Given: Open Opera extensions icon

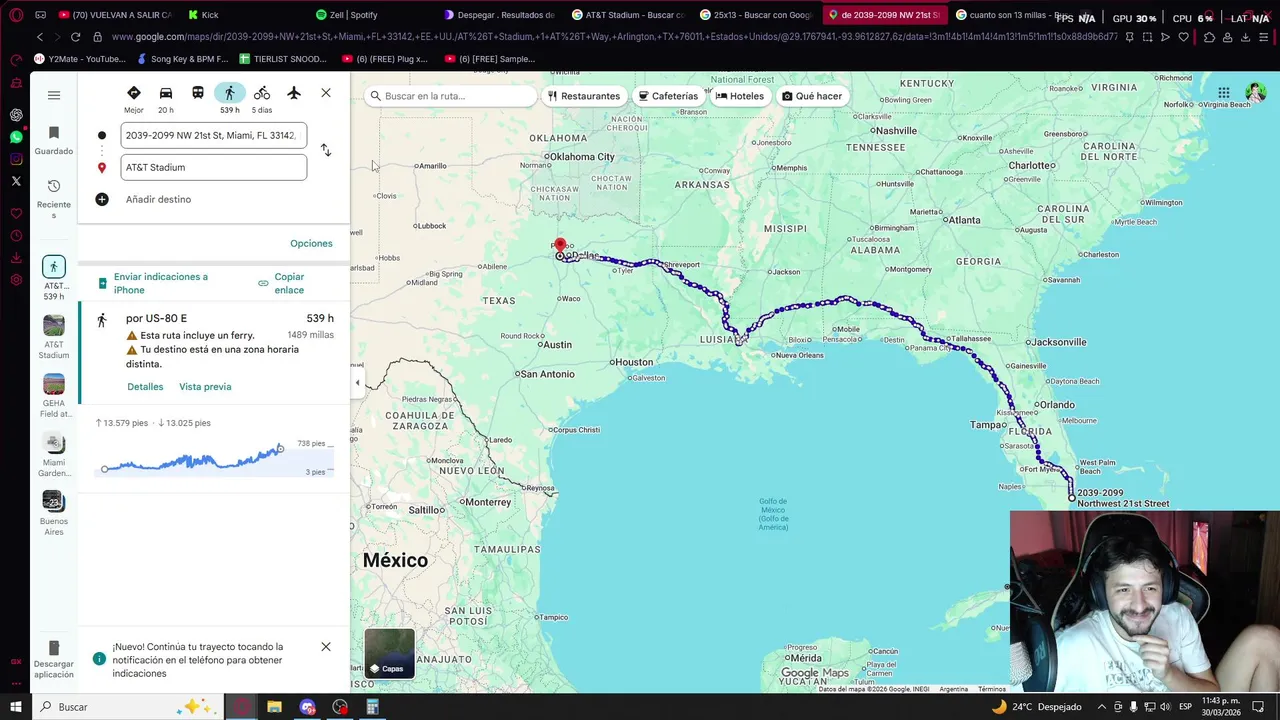Looking at the screenshot, I should [x=1209, y=37].
